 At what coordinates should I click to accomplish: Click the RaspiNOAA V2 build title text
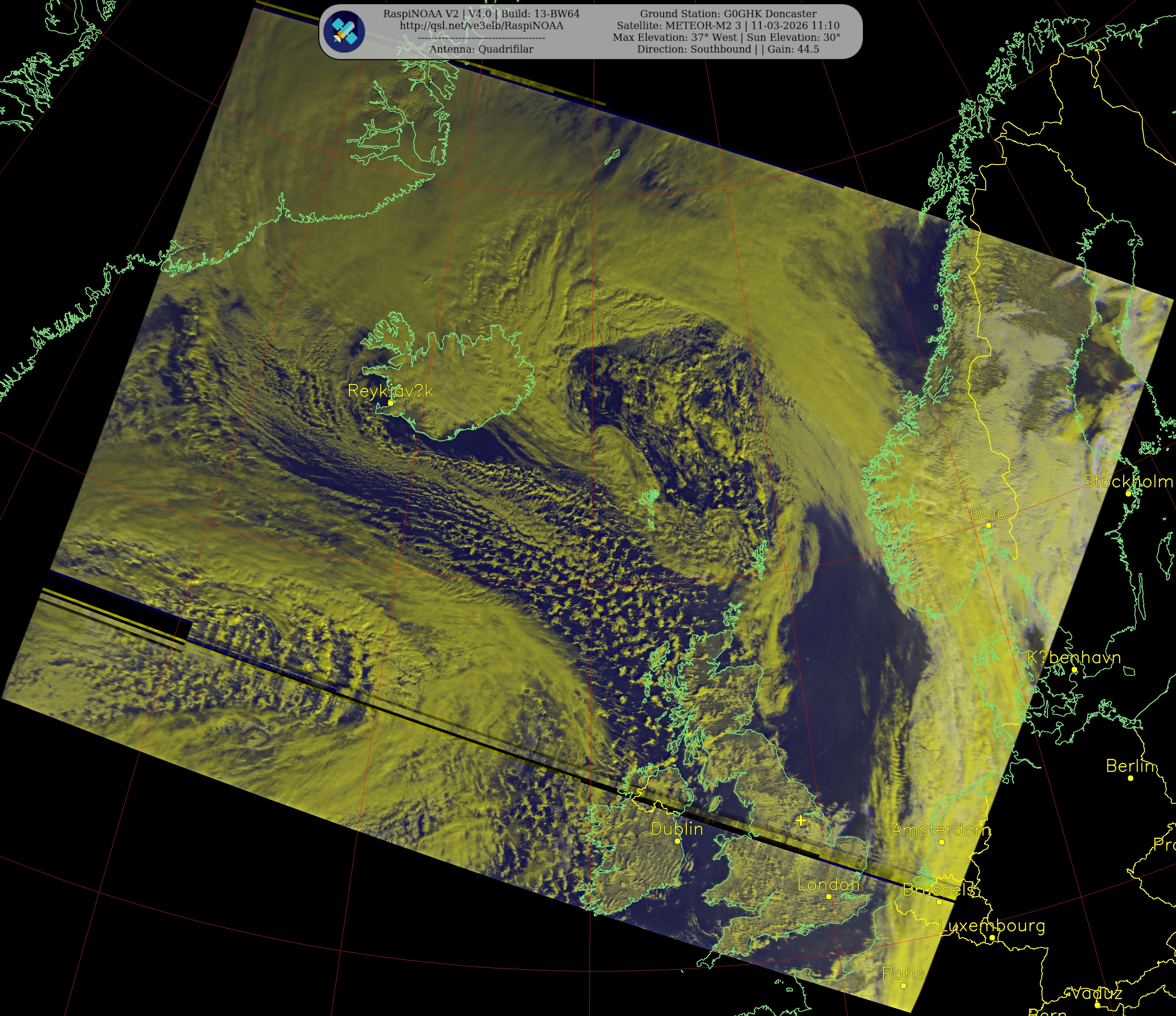click(481, 14)
